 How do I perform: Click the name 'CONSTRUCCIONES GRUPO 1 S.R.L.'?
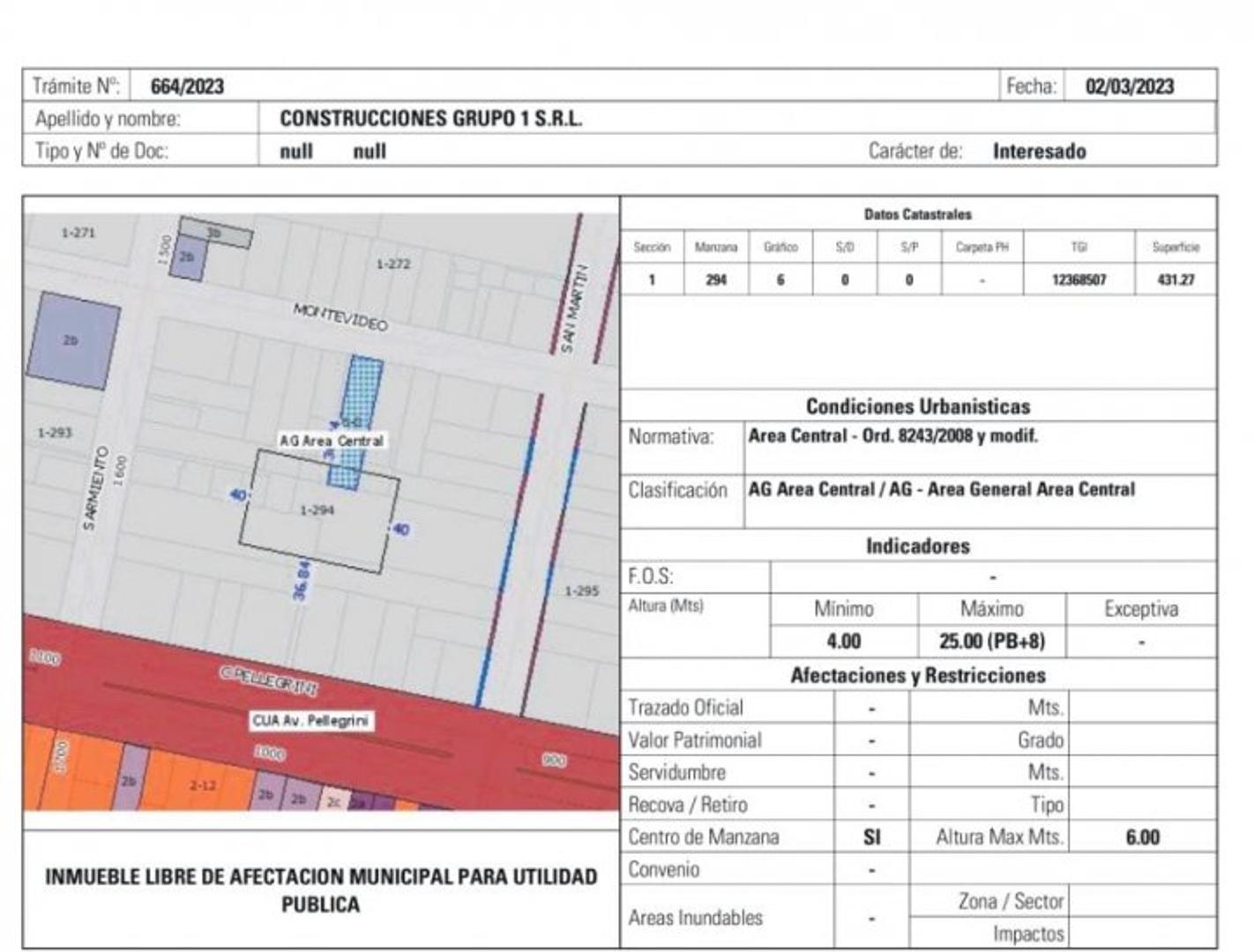[x=430, y=119]
